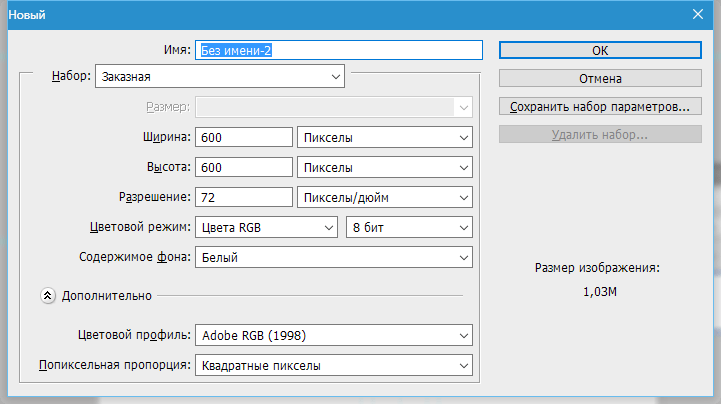
Task: Open the Содержимое фона dropdown
Action: 334,257
